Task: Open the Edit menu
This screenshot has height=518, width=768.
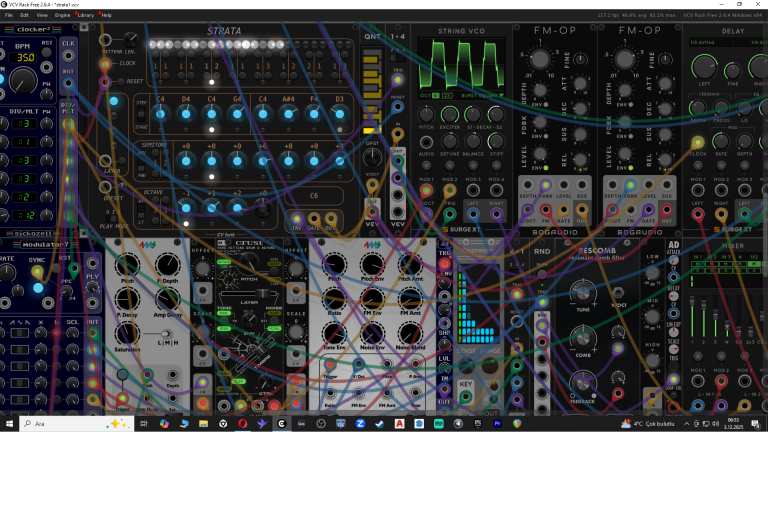Action: pos(24,15)
